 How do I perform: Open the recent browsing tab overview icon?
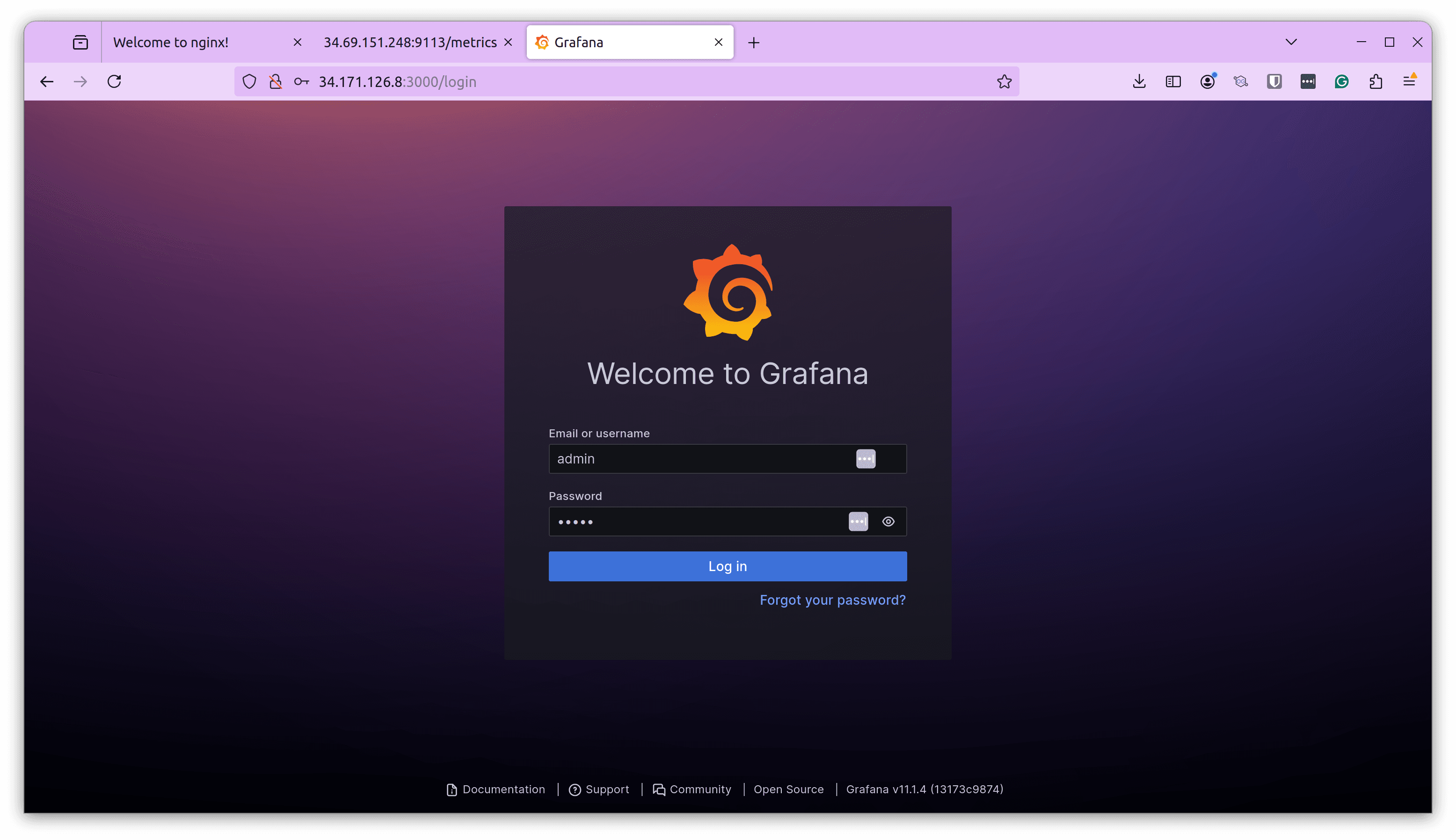tap(80, 42)
